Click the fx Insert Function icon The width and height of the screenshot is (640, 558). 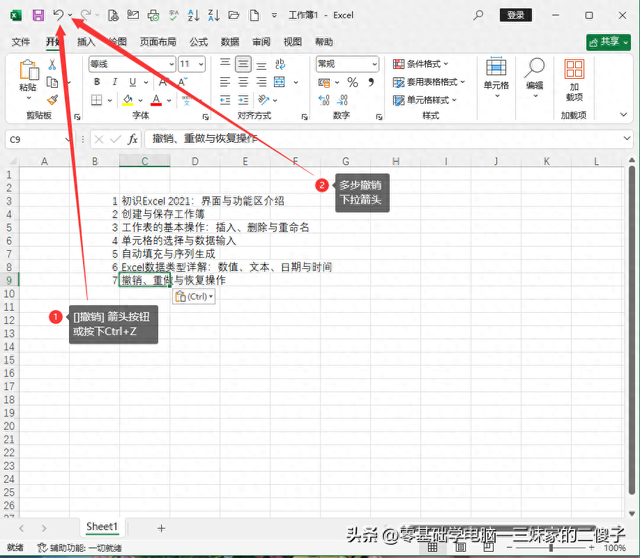pos(132,140)
